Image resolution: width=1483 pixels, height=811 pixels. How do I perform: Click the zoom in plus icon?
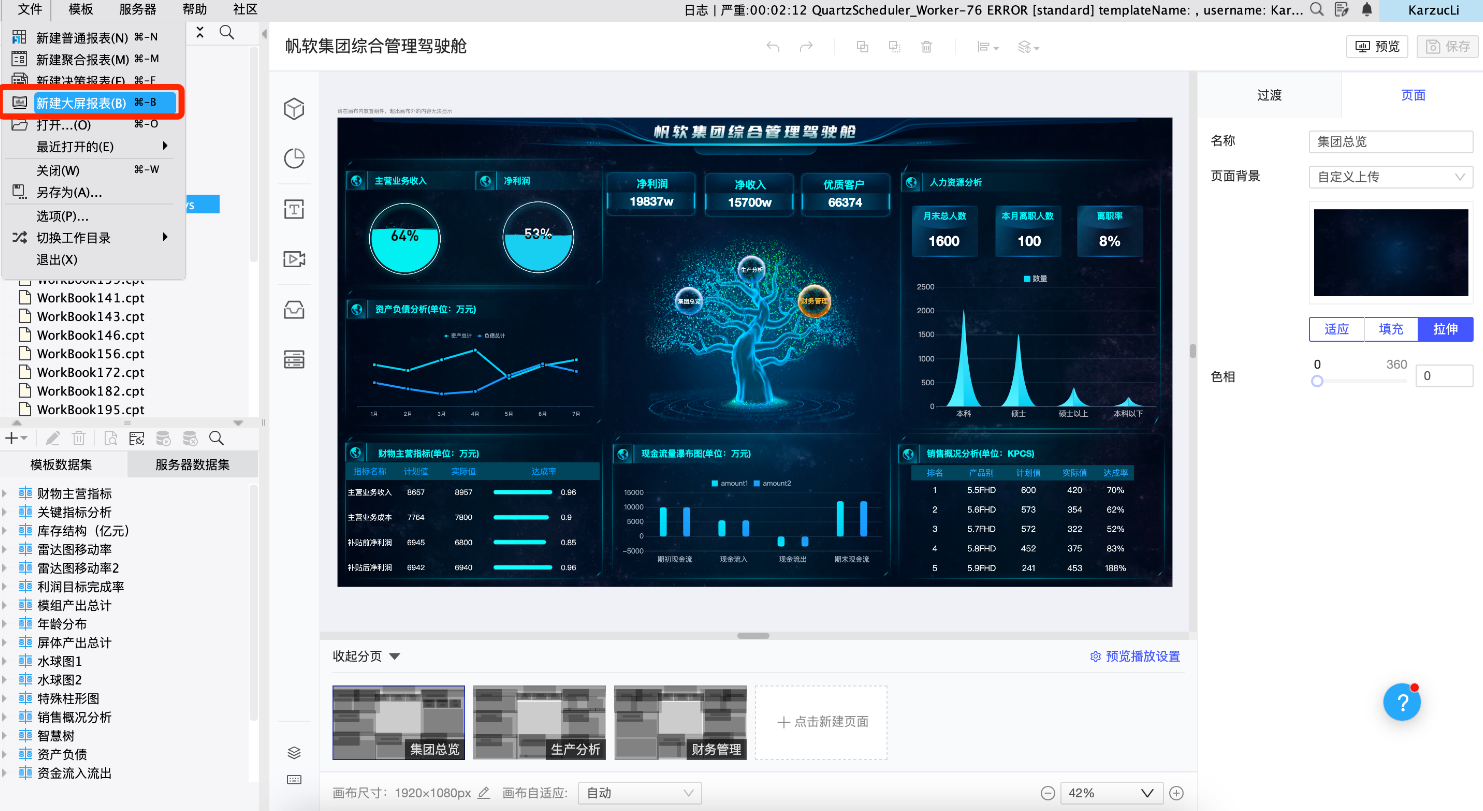click(1176, 793)
